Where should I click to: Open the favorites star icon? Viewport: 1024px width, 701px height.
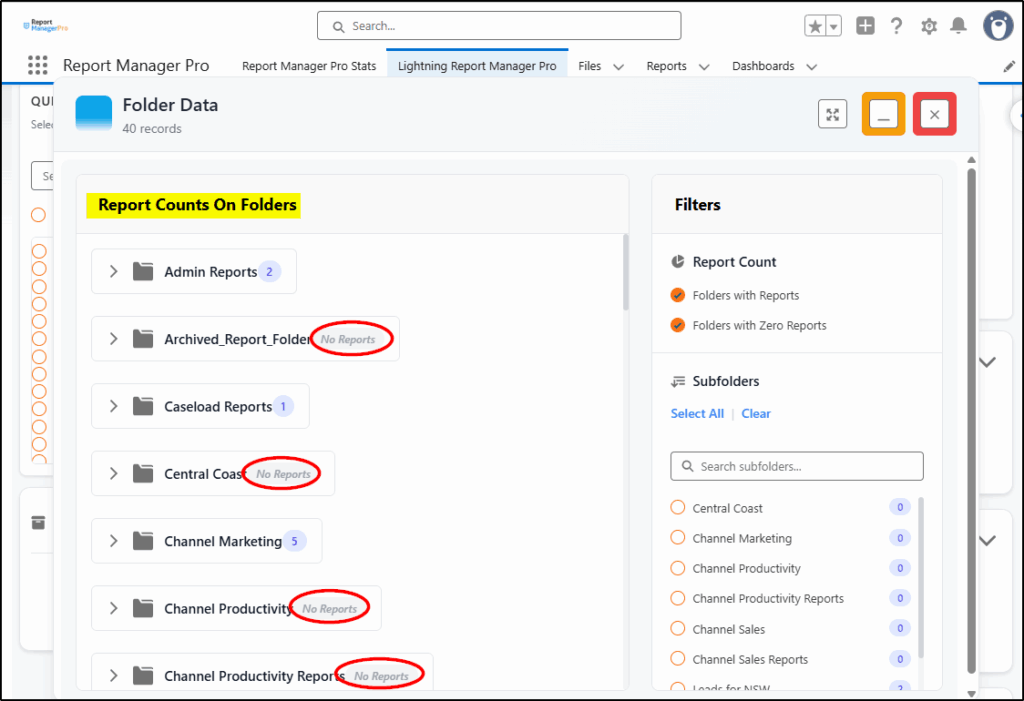(x=815, y=27)
